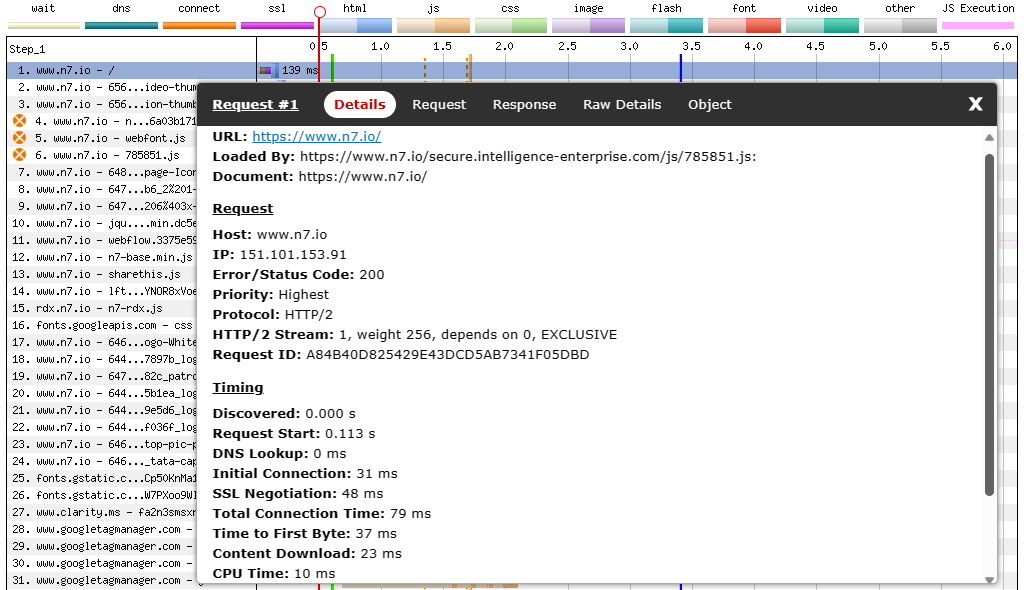Viewport: 1031px width, 590px height.
Task: Click the red timeline marker handle
Action: tap(318, 12)
